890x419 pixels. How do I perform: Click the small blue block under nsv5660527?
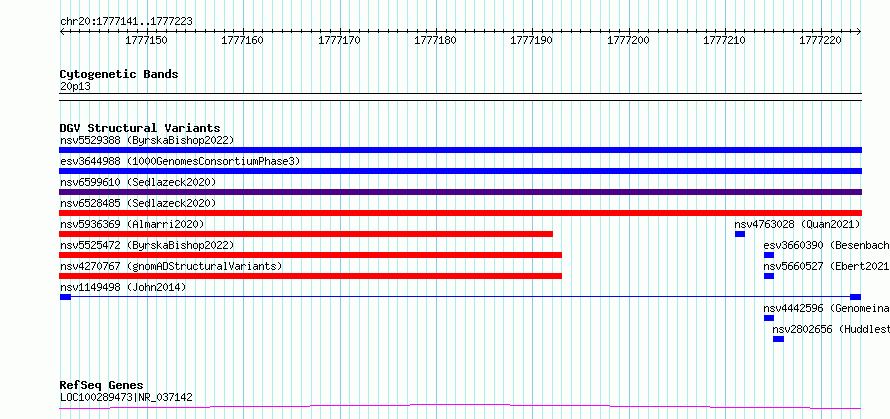(x=769, y=276)
